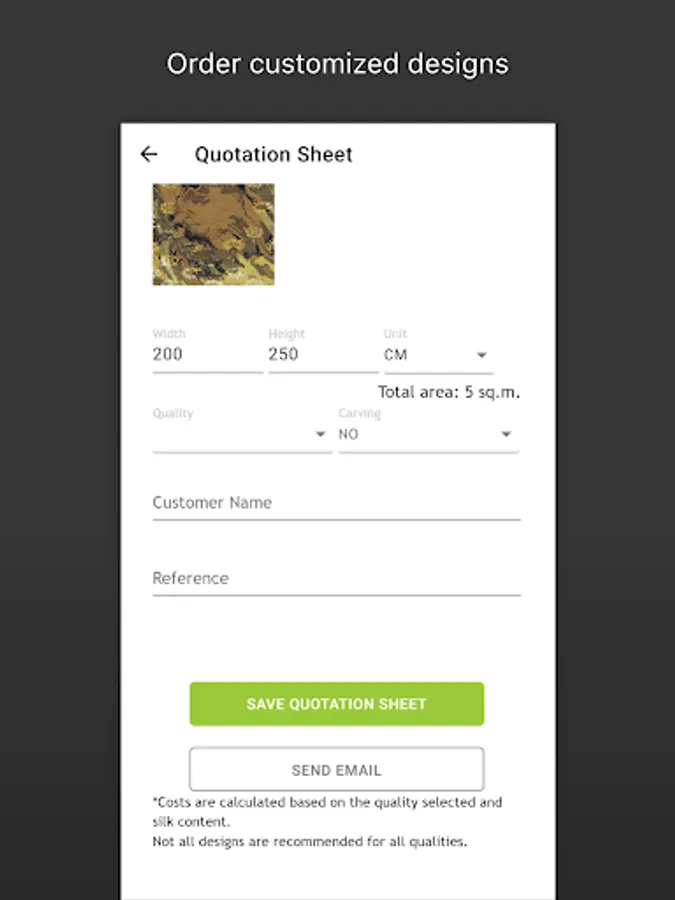This screenshot has height=900, width=675.
Task: Click the costs calculation disclaimer text
Action: click(327, 811)
